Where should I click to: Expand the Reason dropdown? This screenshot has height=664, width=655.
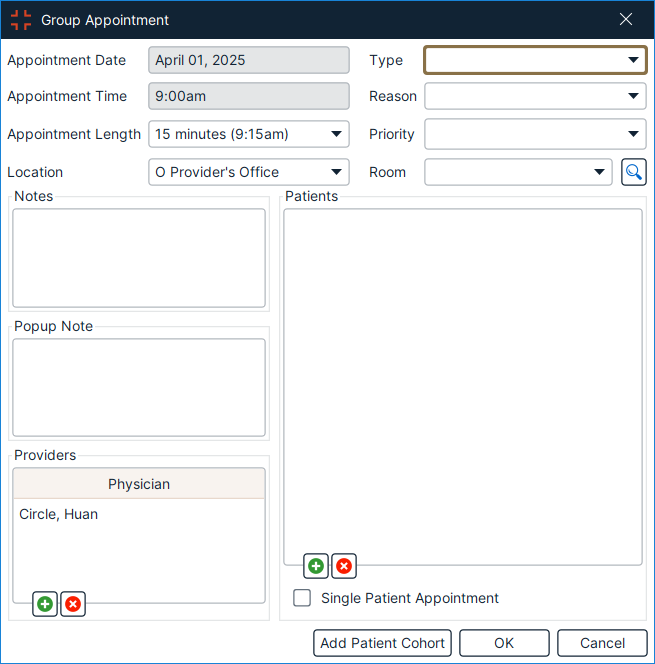[x=535, y=96]
